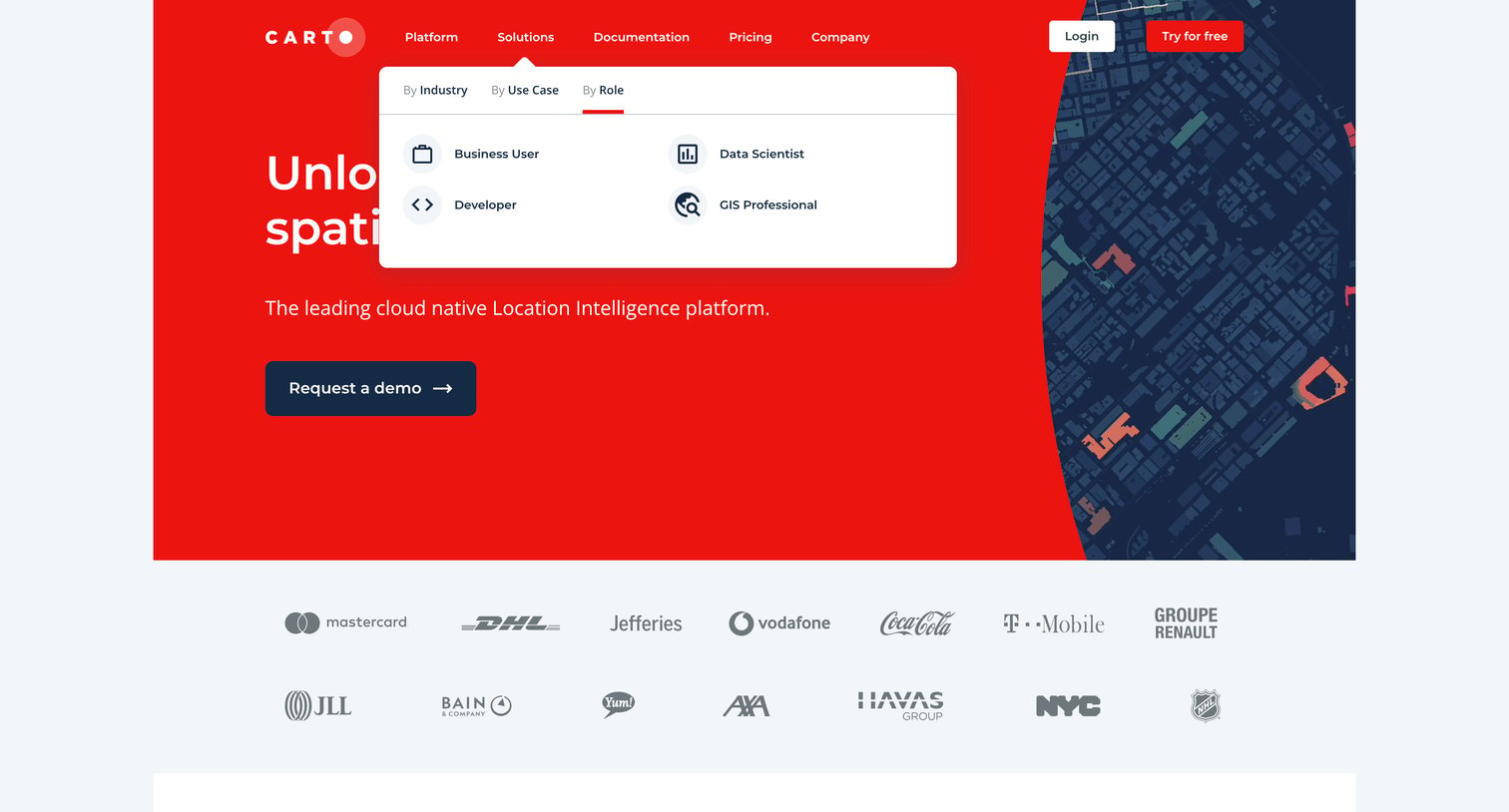This screenshot has height=812, width=1509.
Task: Click the JLL logo
Action: tap(318, 706)
